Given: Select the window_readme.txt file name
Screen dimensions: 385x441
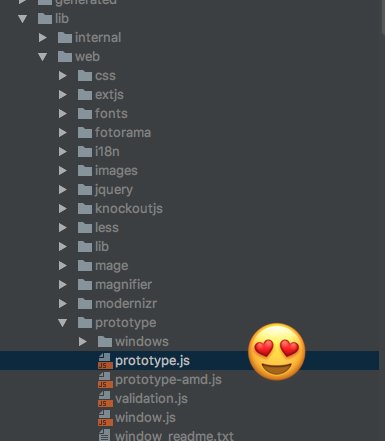Looking at the screenshot, I should [x=174, y=436].
